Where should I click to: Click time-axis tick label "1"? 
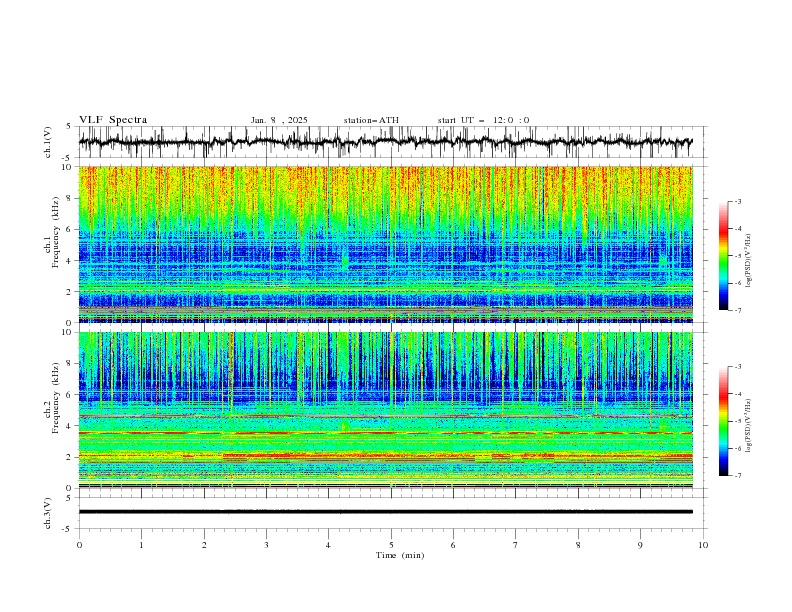tap(141, 545)
